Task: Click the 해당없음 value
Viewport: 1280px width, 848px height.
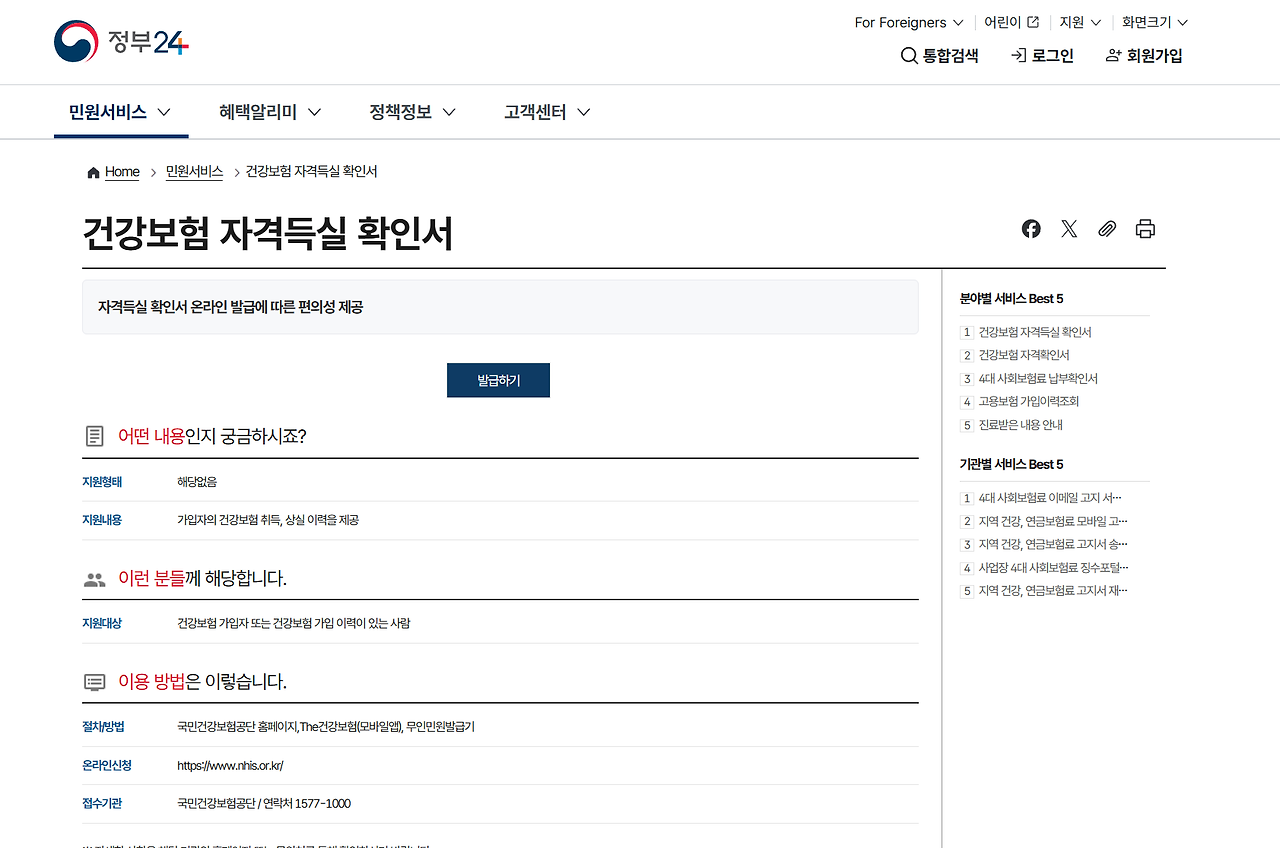Action: (197, 482)
